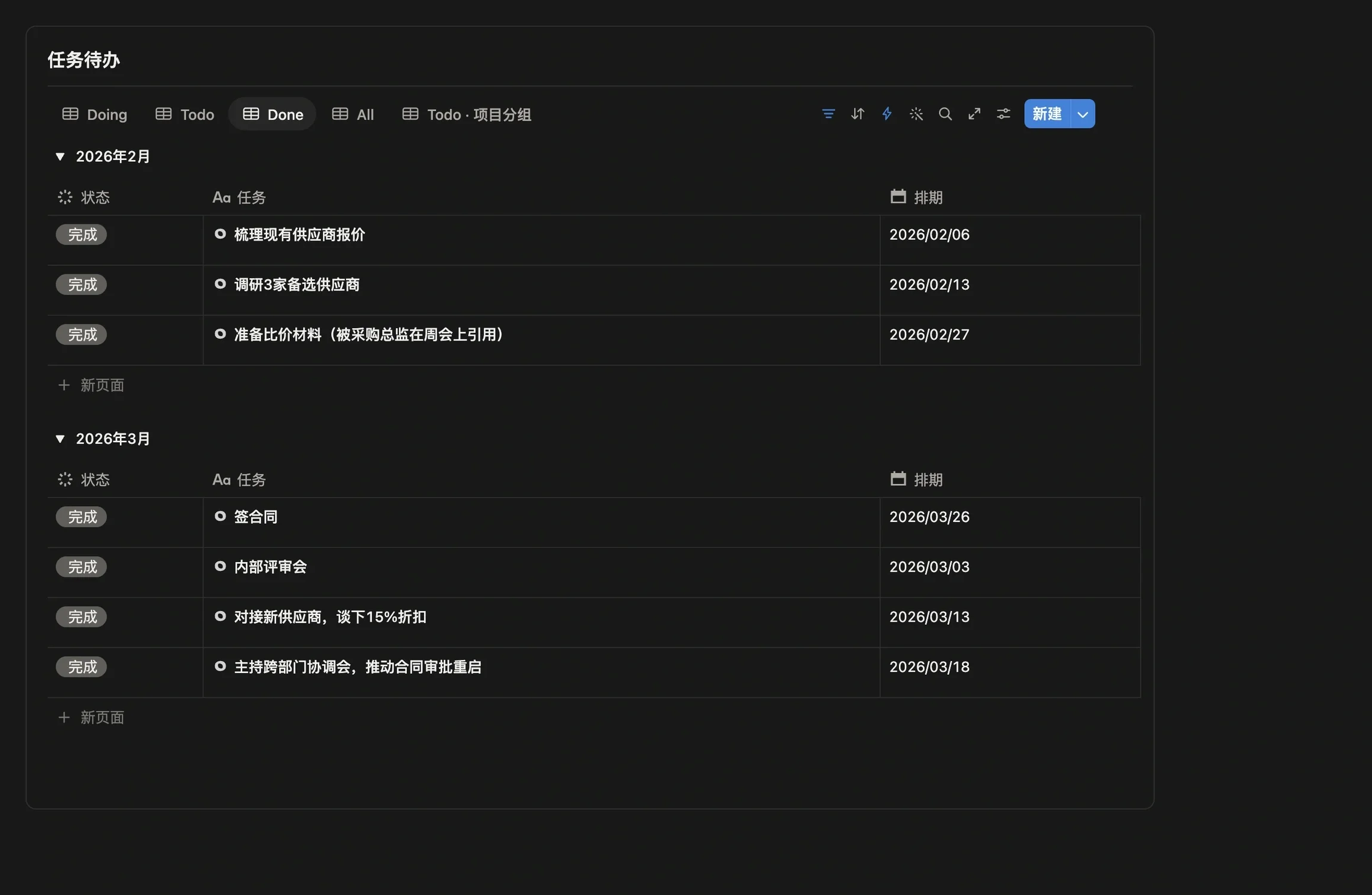
Task: Select the Done tab
Action: [x=273, y=114]
